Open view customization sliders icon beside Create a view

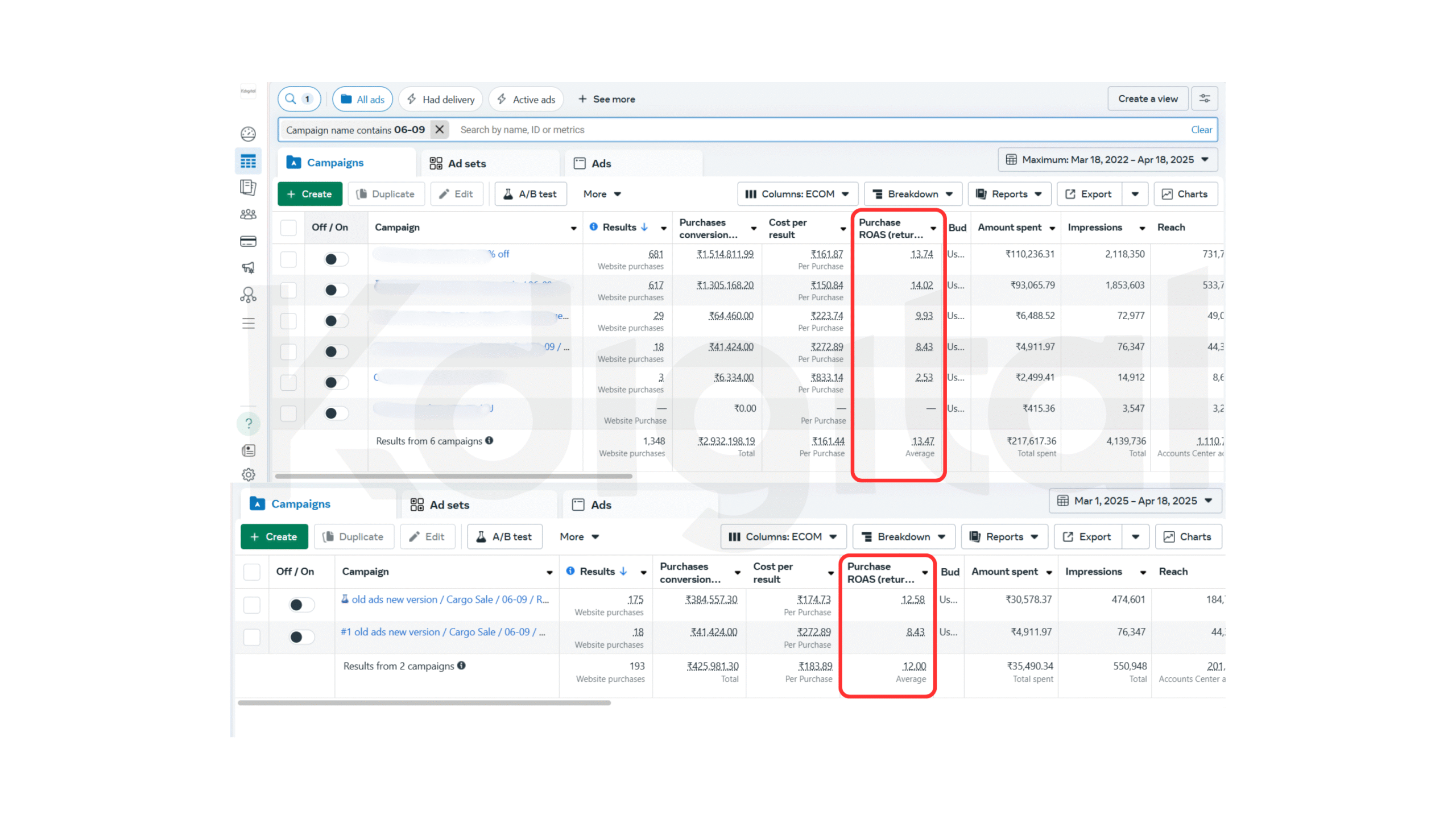pyautogui.click(x=1204, y=99)
